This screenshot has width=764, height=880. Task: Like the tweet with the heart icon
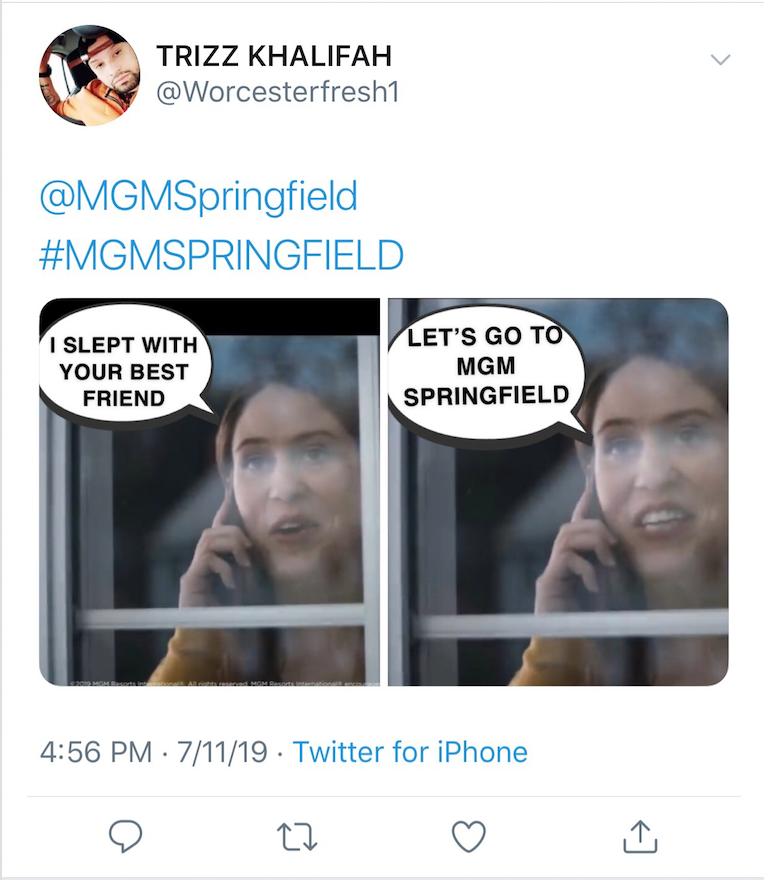[x=469, y=836]
